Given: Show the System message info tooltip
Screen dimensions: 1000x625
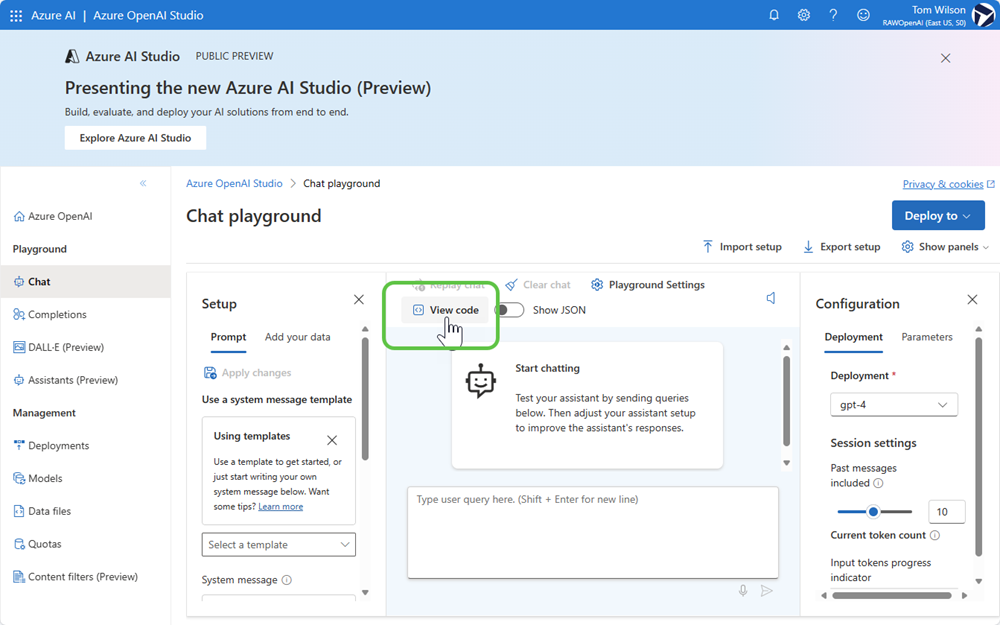Looking at the screenshot, I should point(286,580).
